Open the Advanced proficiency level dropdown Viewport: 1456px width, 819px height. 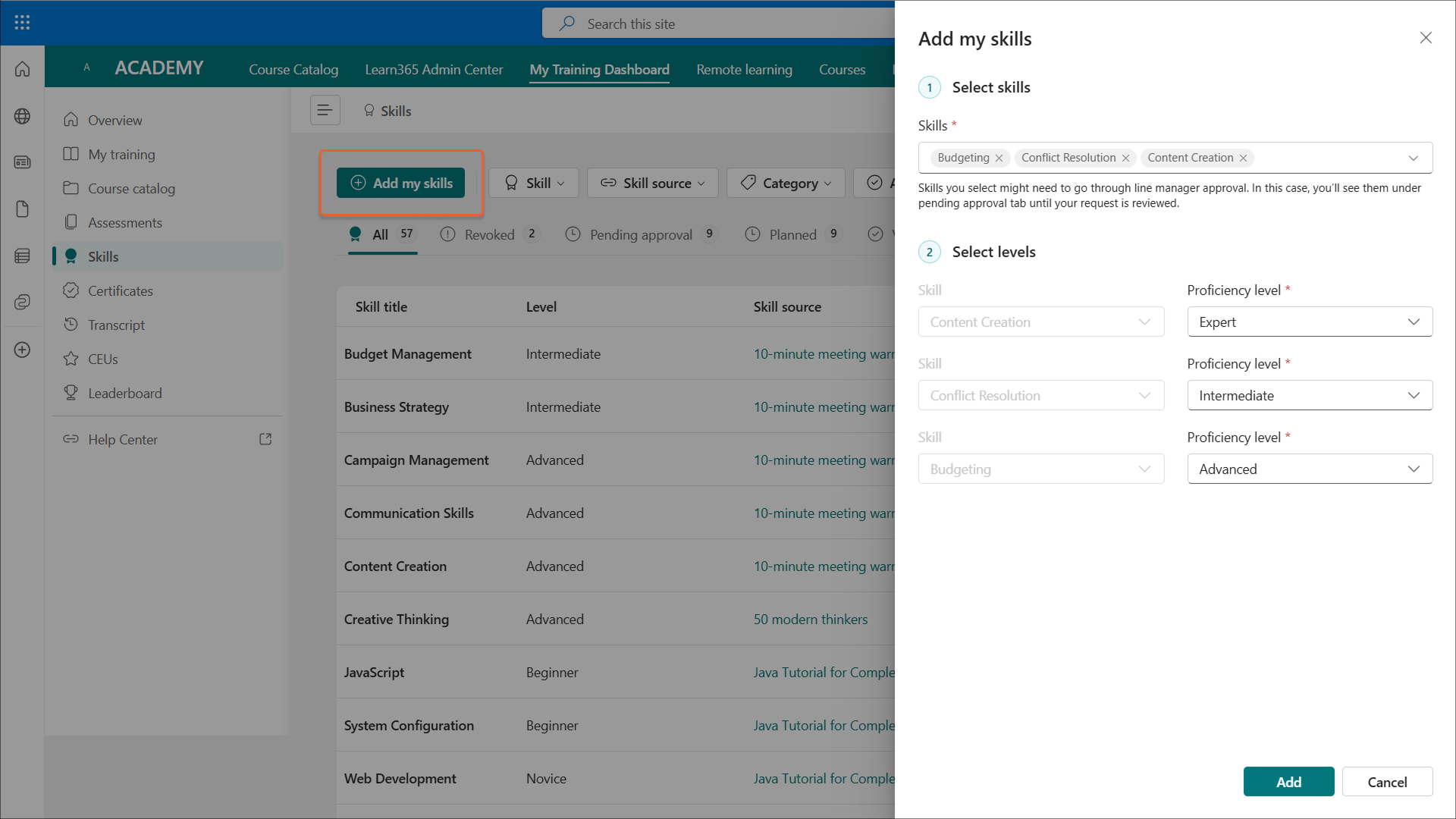pyautogui.click(x=1309, y=469)
